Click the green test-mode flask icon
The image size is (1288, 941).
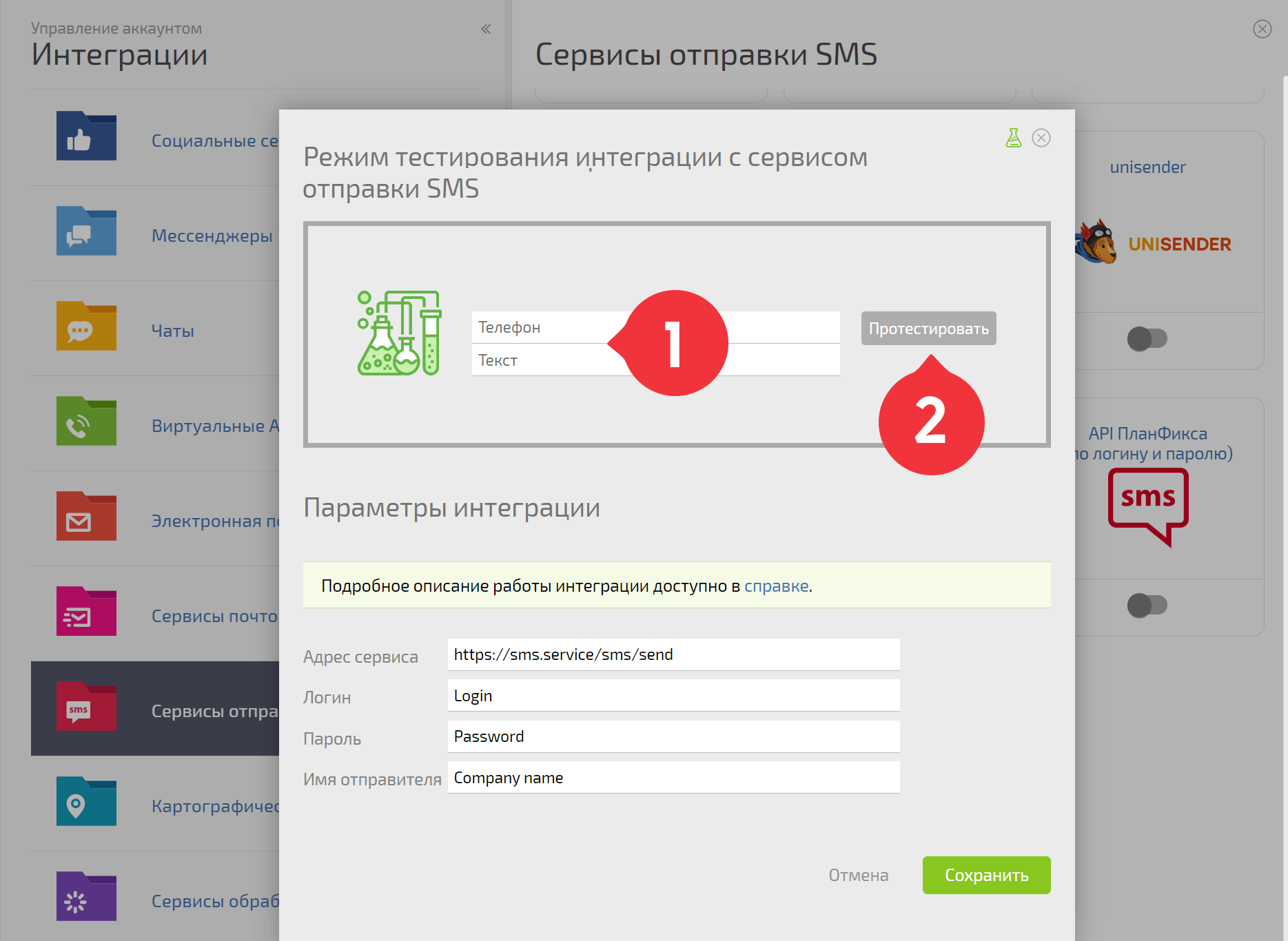tap(1013, 138)
